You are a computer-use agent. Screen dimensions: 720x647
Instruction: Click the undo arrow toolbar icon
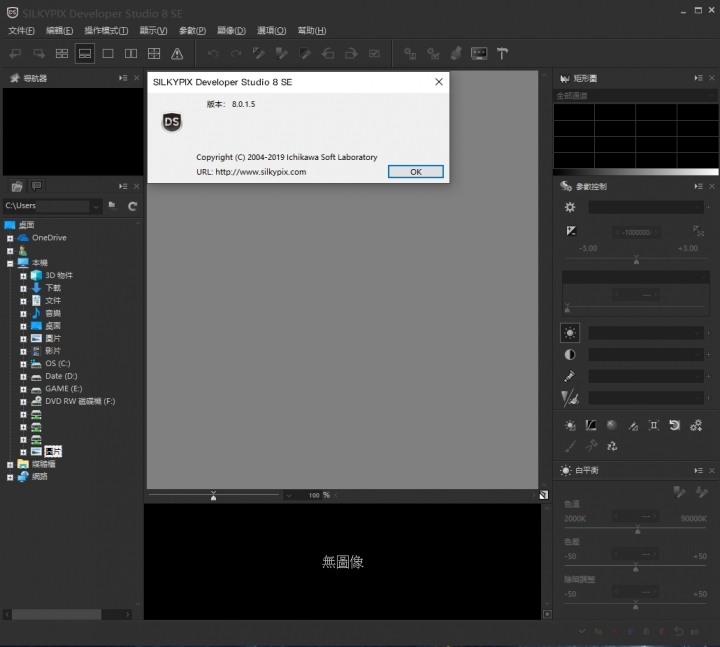point(213,54)
